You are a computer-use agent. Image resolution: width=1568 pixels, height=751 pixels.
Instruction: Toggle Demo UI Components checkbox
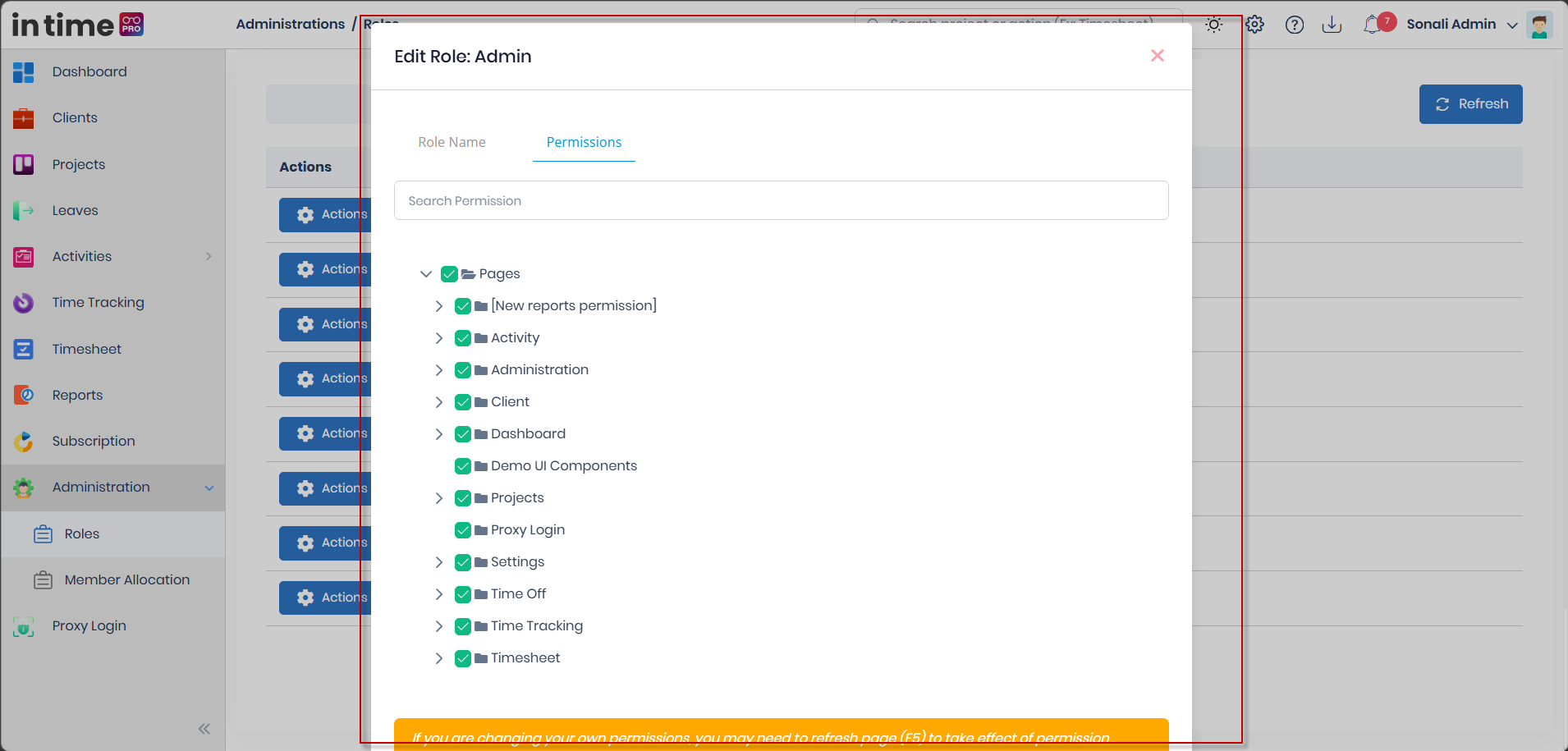click(463, 466)
